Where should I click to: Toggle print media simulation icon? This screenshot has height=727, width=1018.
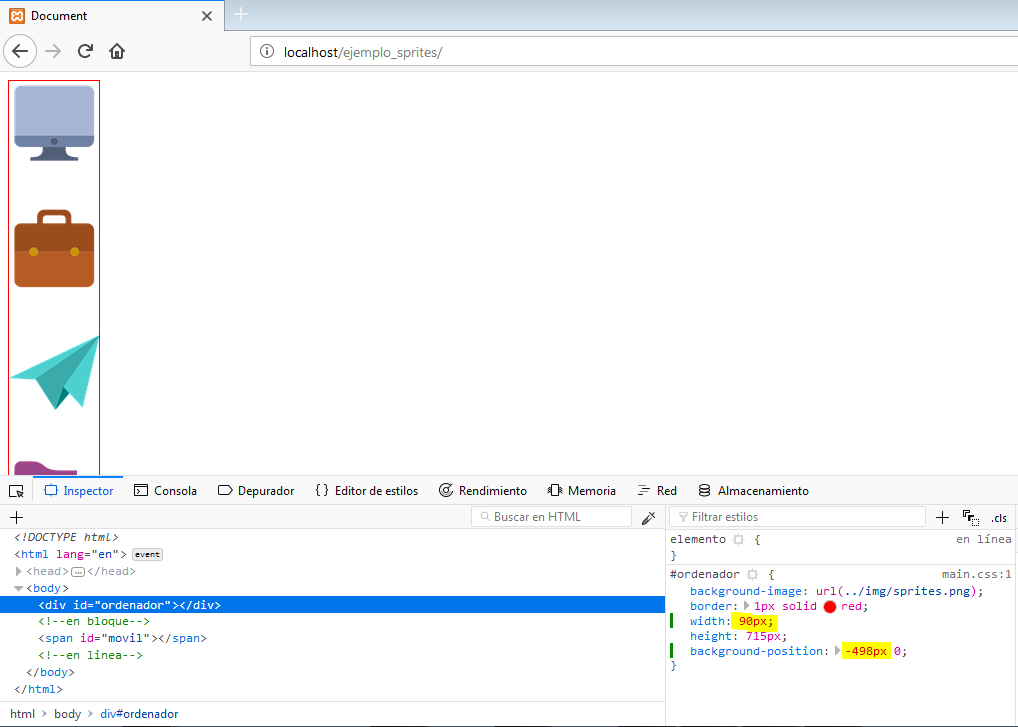coord(970,518)
